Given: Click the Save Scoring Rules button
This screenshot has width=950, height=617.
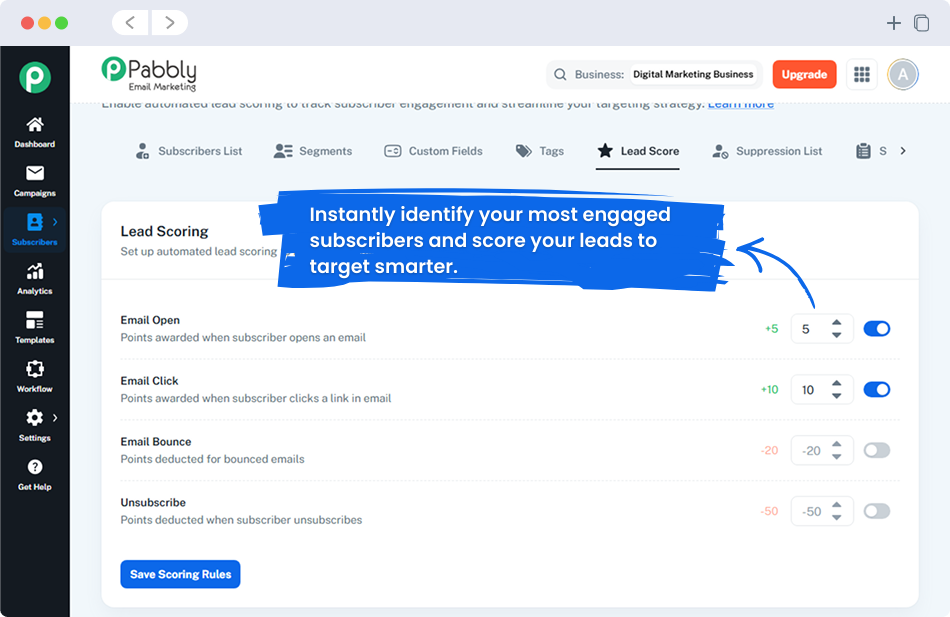Looking at the screenshot, I should tap(180, 574).
